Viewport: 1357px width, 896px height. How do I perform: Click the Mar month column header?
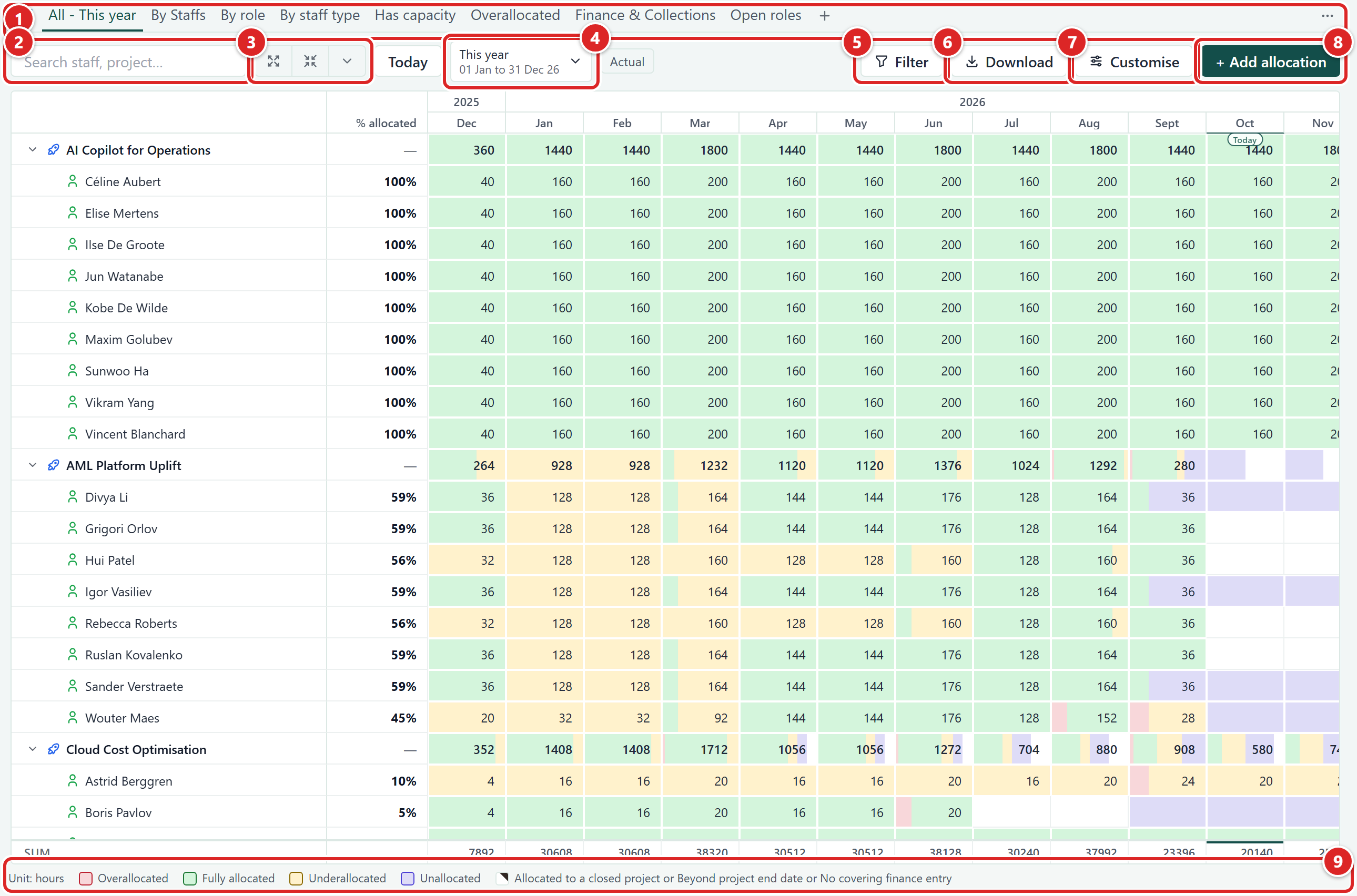point(700,123)
